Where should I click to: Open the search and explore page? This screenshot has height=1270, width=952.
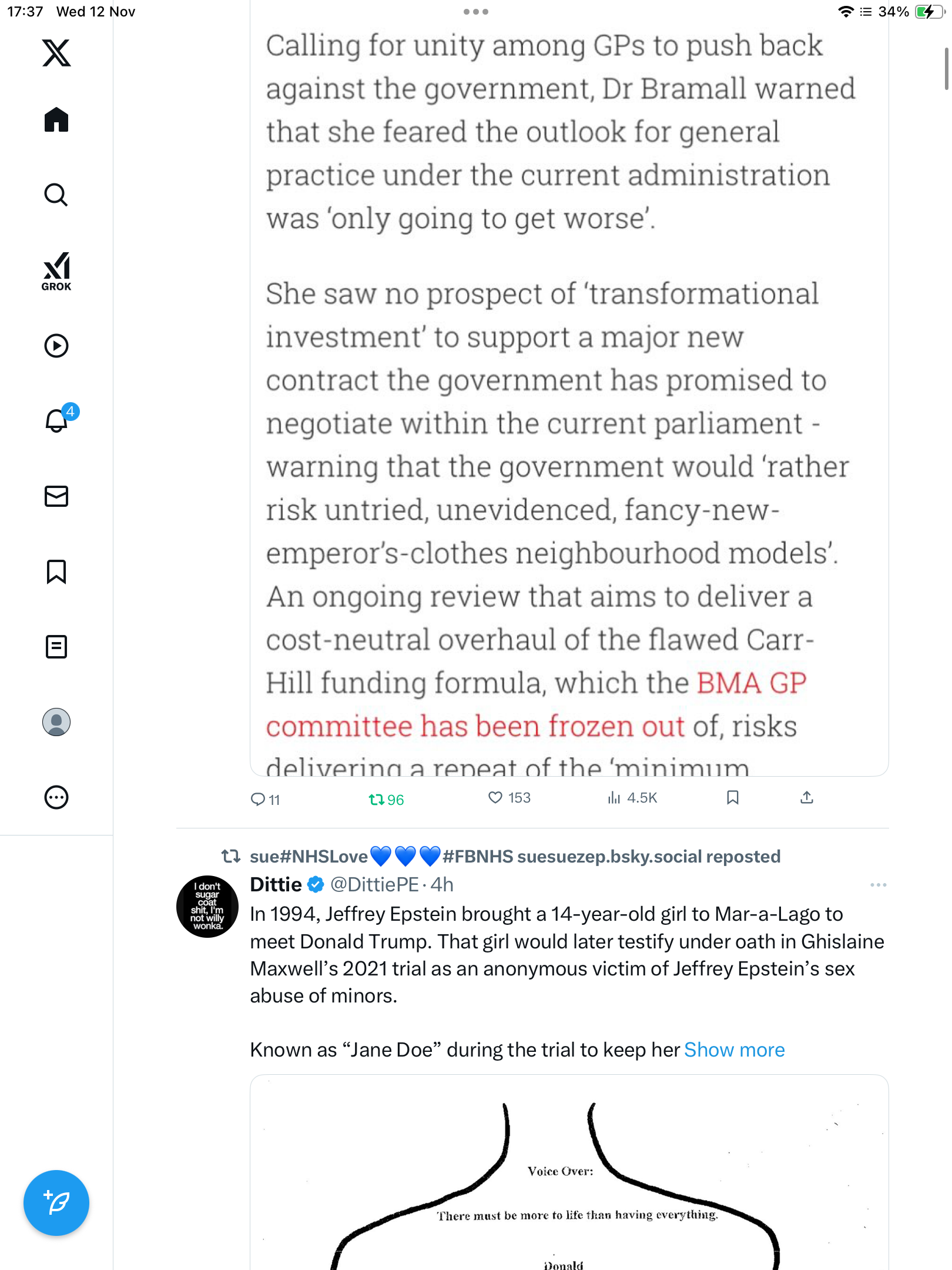click(x=56, y=195)
